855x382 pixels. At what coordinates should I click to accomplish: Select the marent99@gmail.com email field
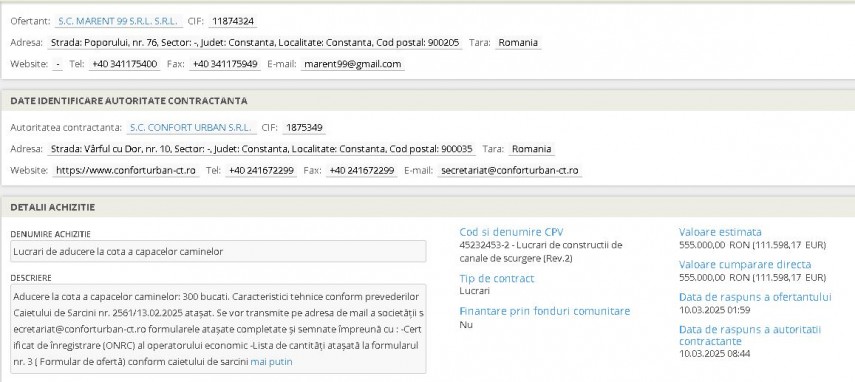(353, 64)
